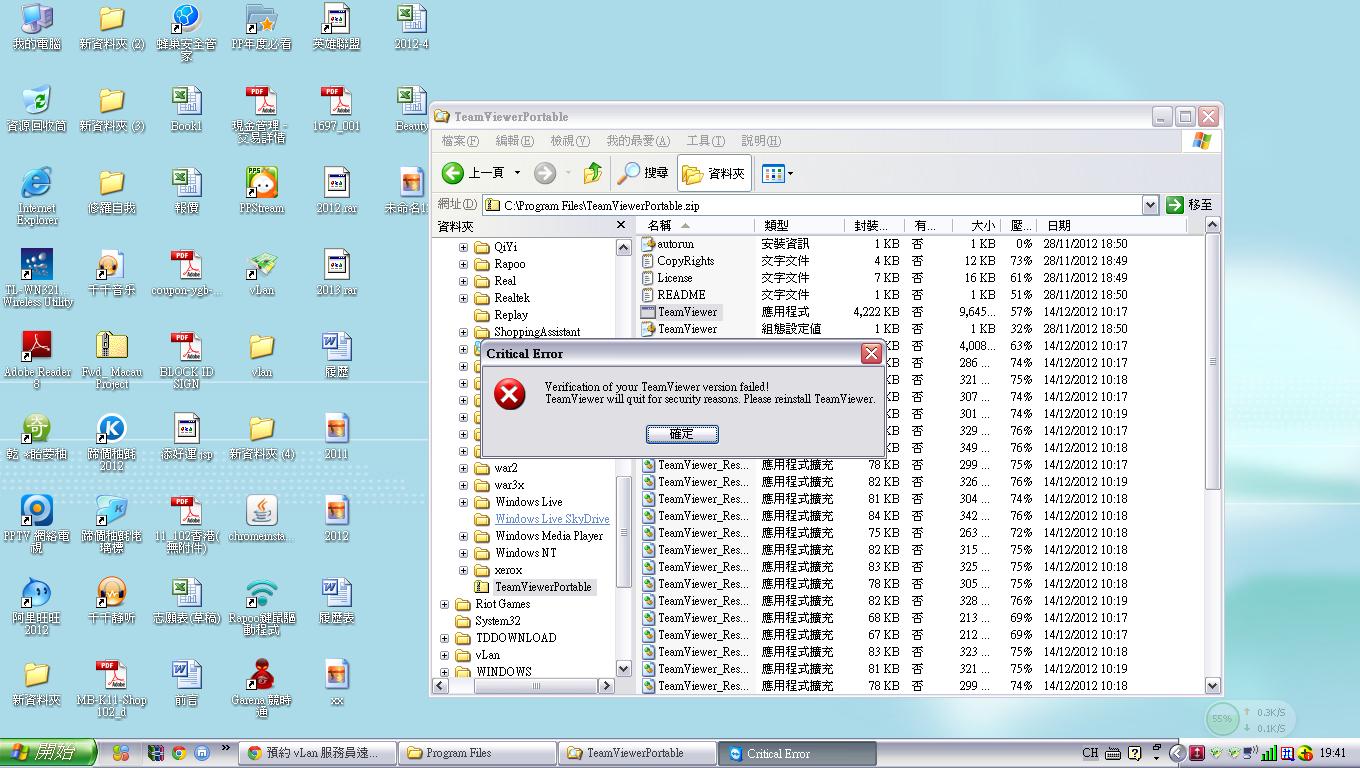1360x768 pixels.
Task: Click the Back arrow icon in Explorer toolbar
Action: pos(453,173)
